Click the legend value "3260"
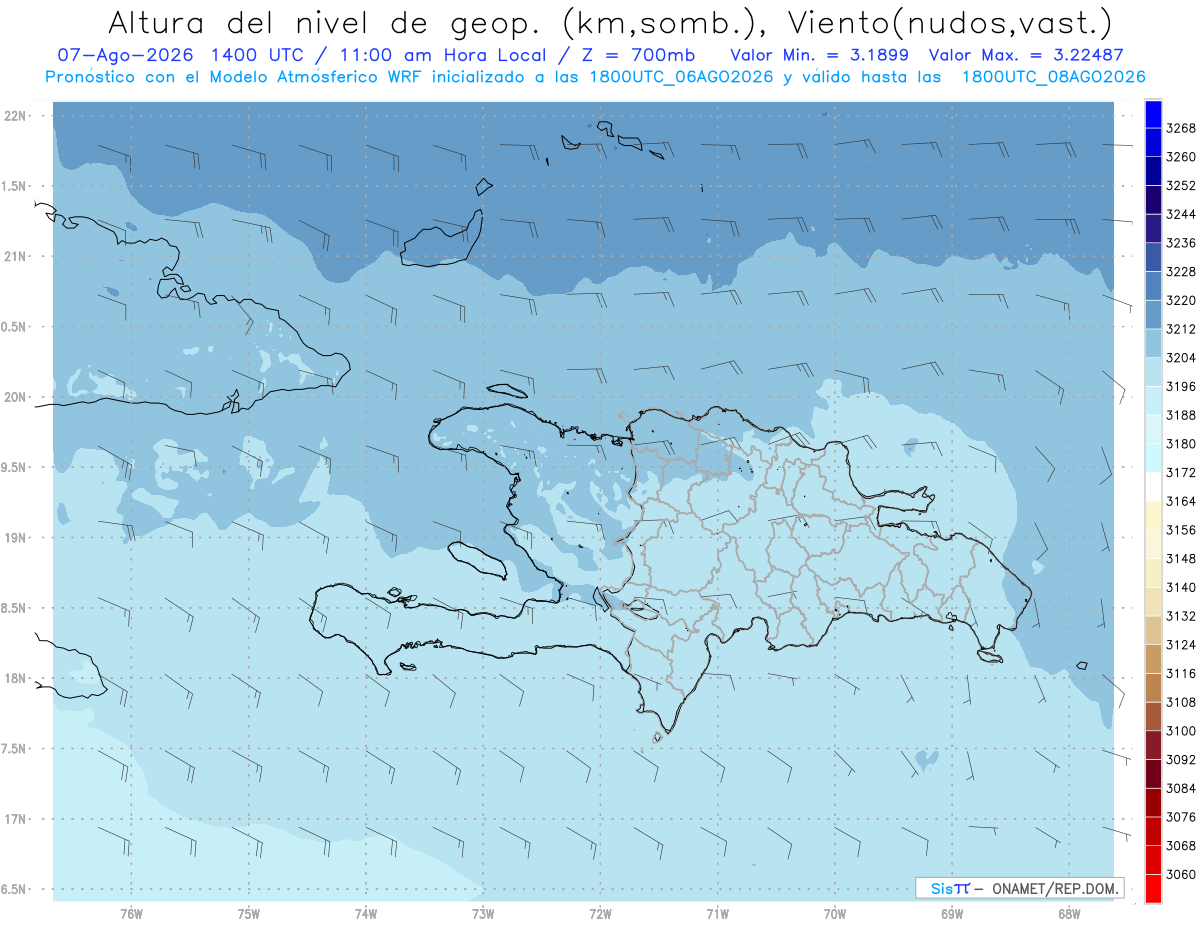This screenshot has width=1200, height=927. 1180,157
